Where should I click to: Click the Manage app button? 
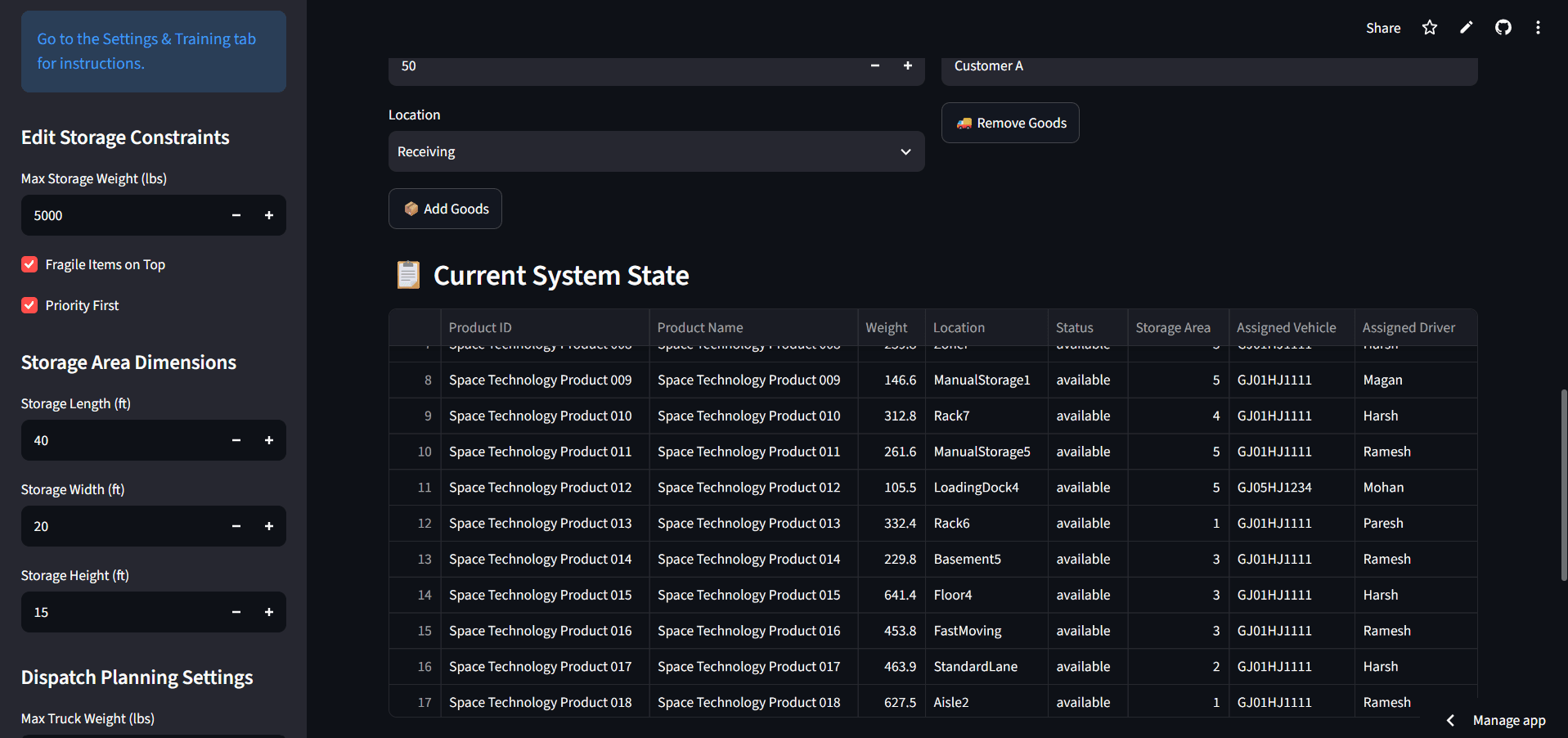(x=1509, y=720)
